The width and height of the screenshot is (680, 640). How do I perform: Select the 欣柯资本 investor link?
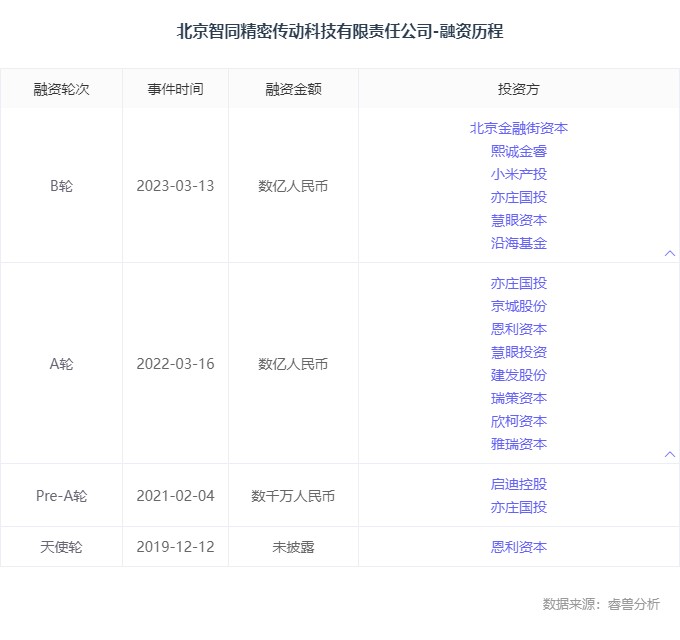[x=518, y=421]
